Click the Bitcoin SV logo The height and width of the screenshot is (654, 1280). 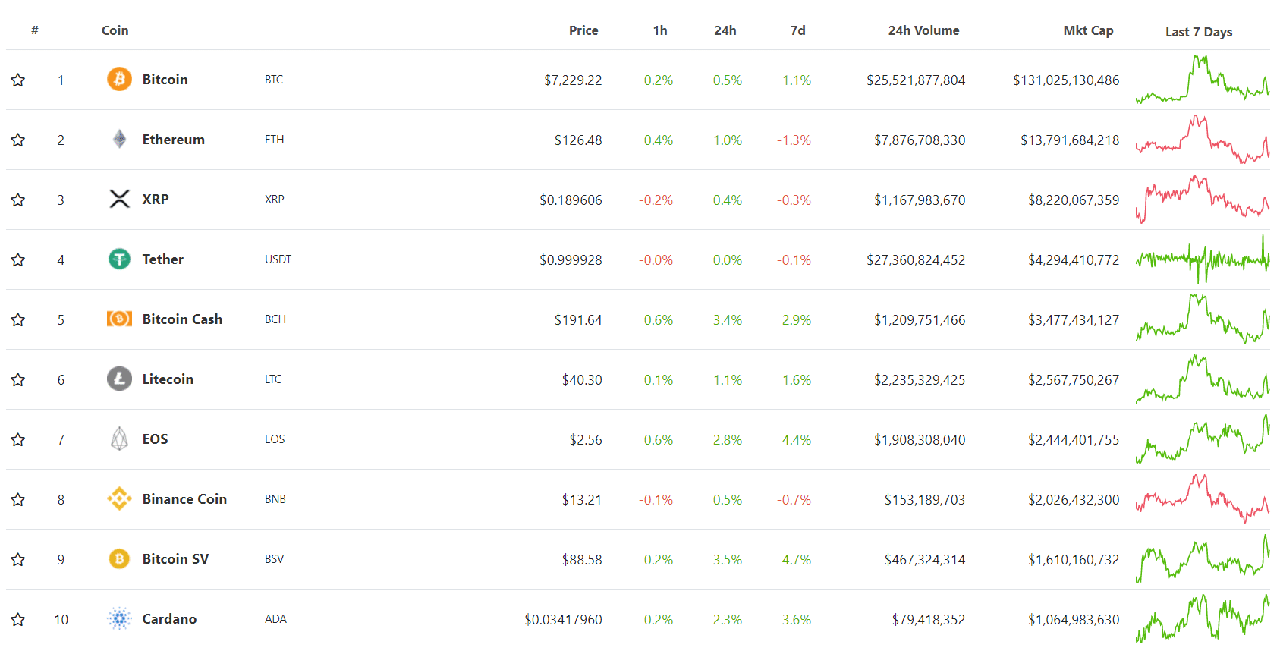pos(119,559)
